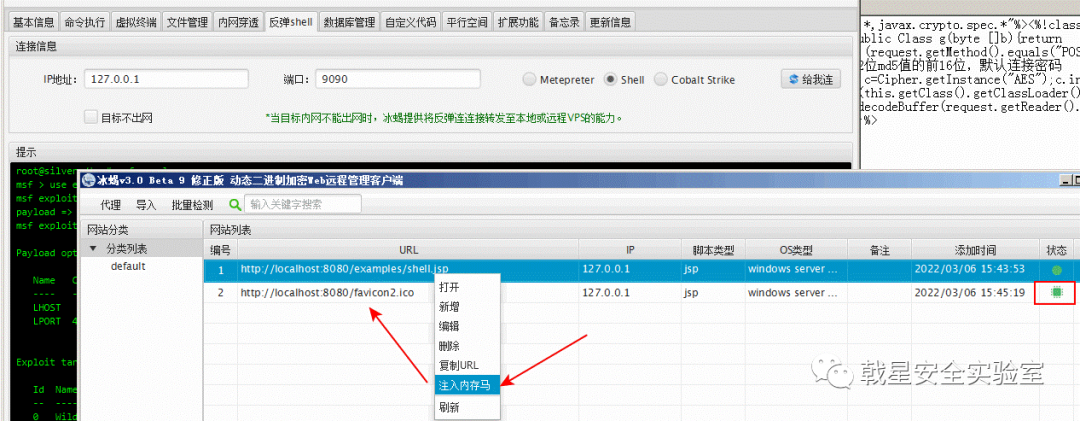This screenshot has width=1080, height=421.
Task: Select the default category
Action: [128, 266]
